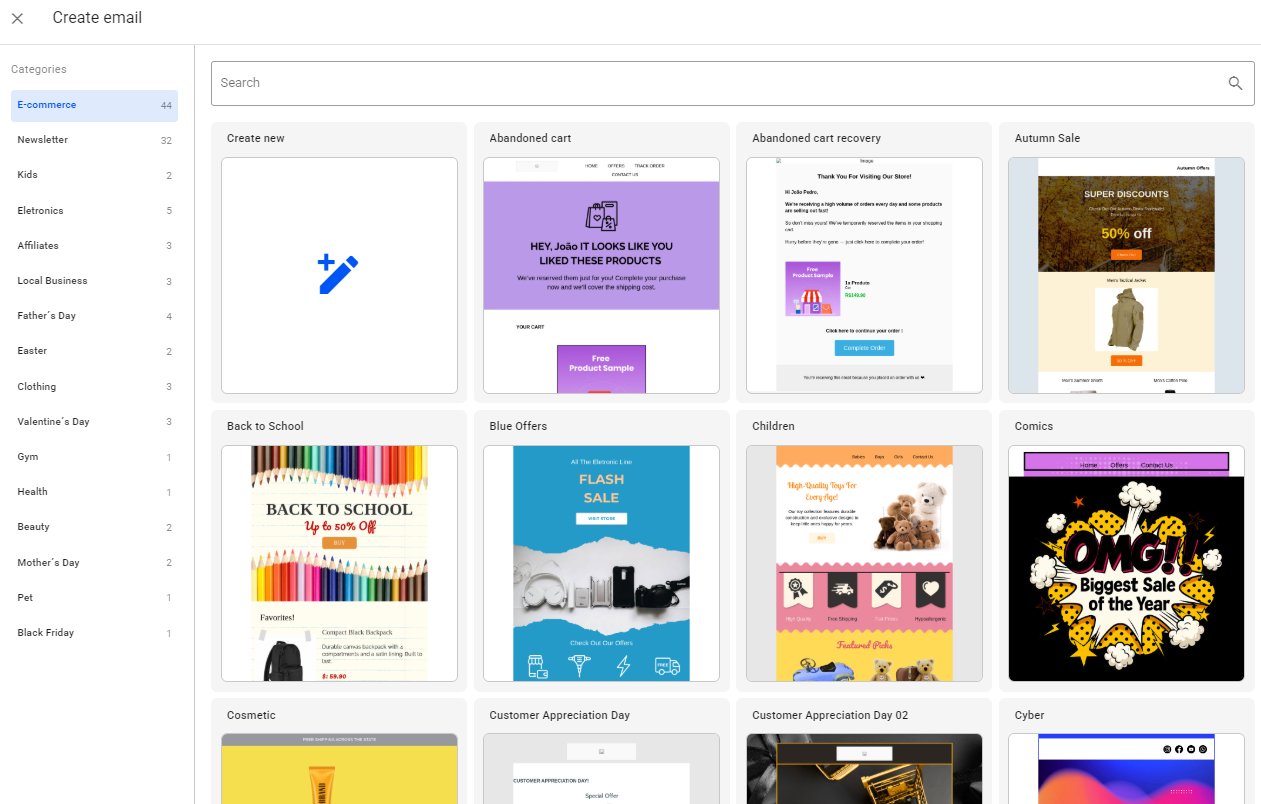
Task: Choose the Autumn Sale template
Action: pyautogui.click(x=1126, y=275)
